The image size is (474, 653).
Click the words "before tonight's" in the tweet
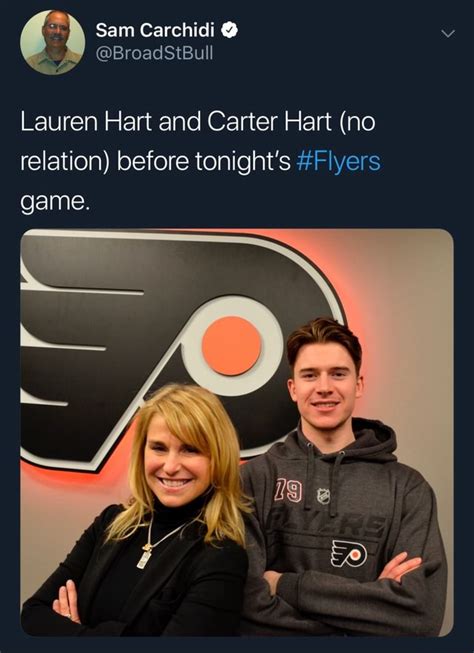pyautogui.click(x=203, y=162)
